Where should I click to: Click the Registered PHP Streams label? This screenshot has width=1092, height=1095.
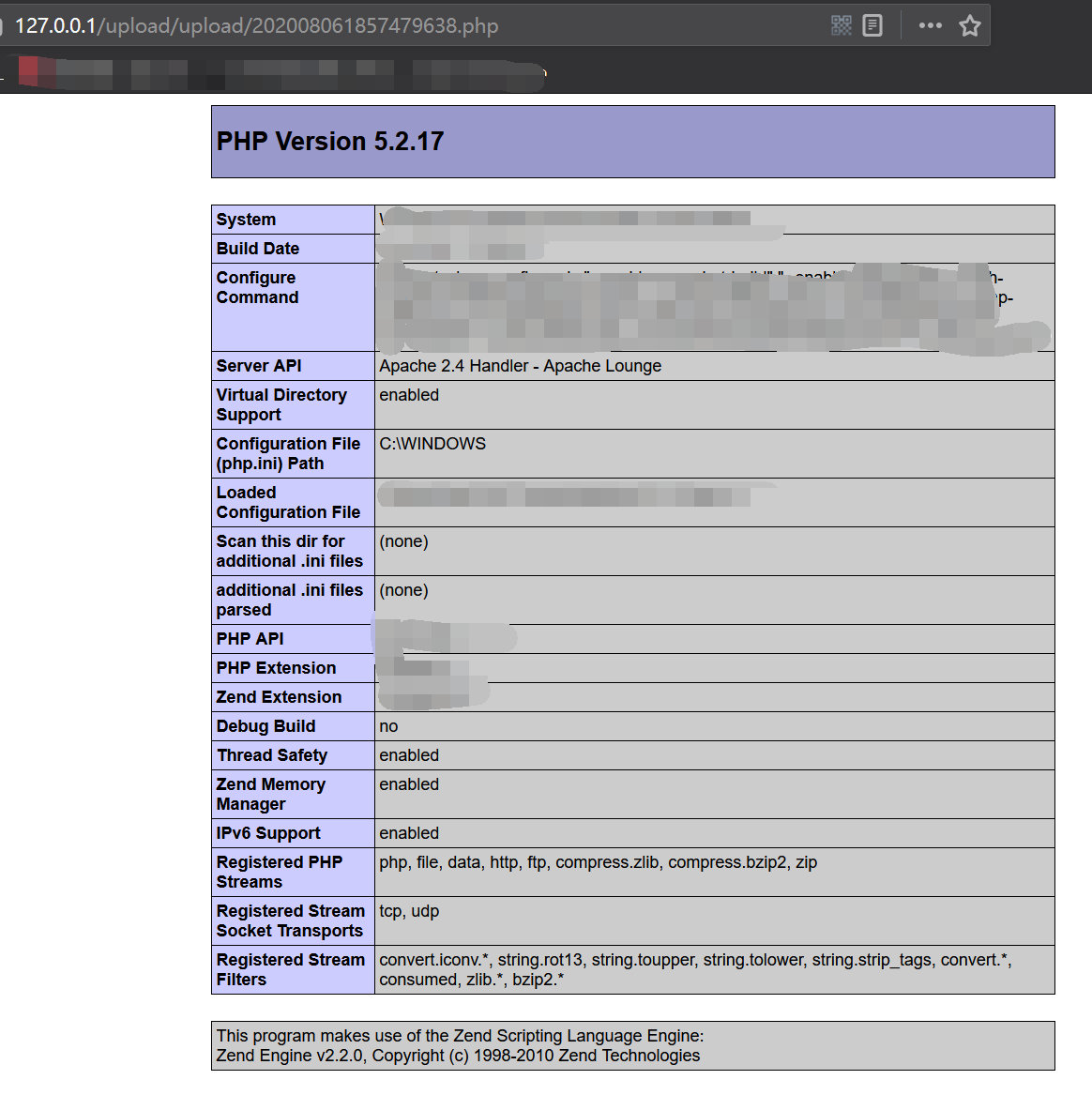point(279,872)
